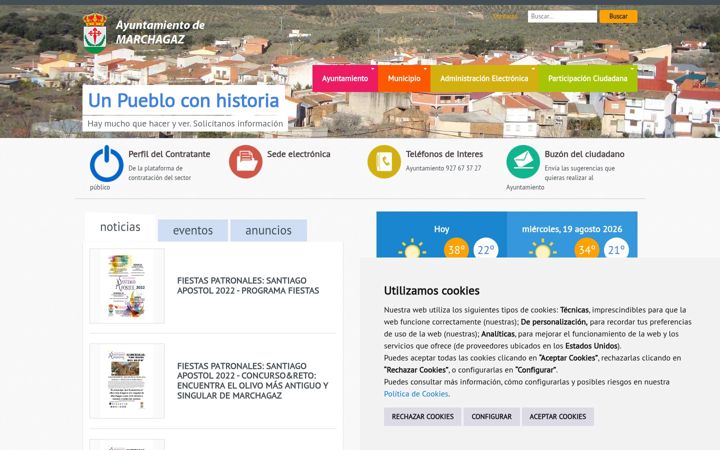Click the Un Pueblo con historia heading
The width and height of the screenshot is (720, 450).
(x=183, y=101)
